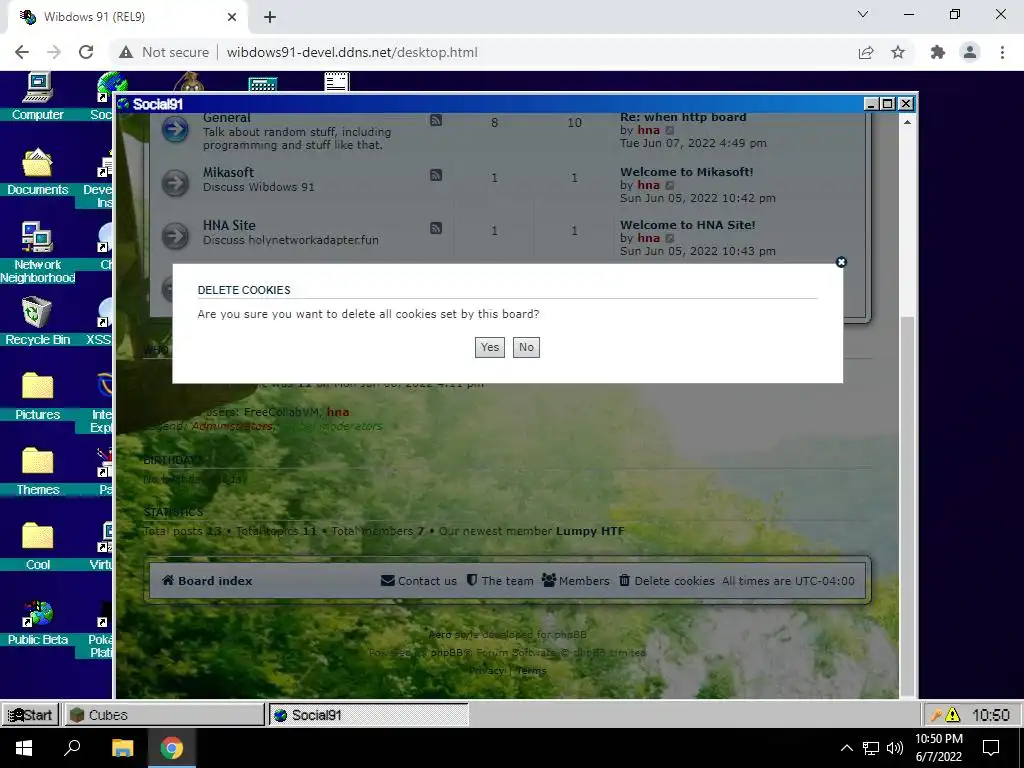The width and height of the screenshot is (1024, 768).
Task: Open the Documents folder icon
Action: point(37,172)
